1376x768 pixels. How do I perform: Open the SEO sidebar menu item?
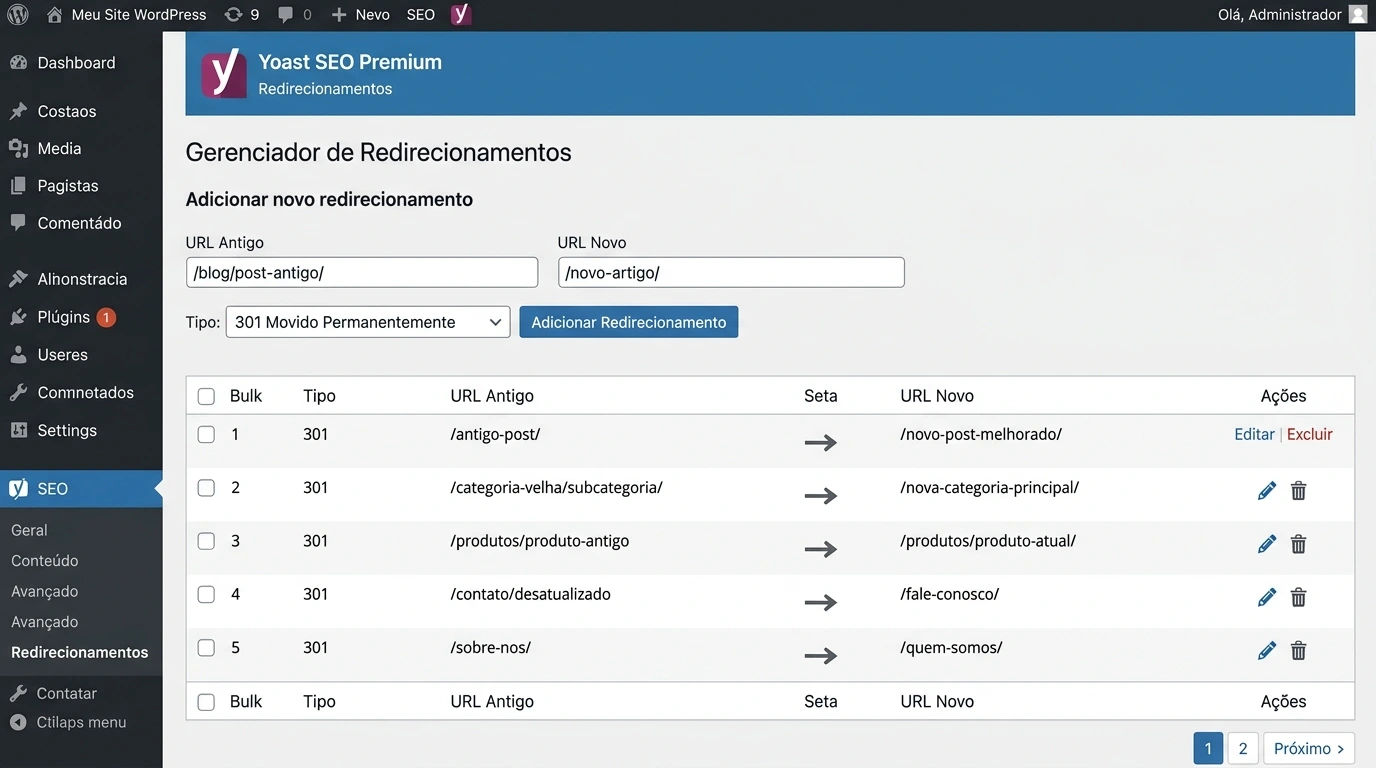(x=81, y=489)
